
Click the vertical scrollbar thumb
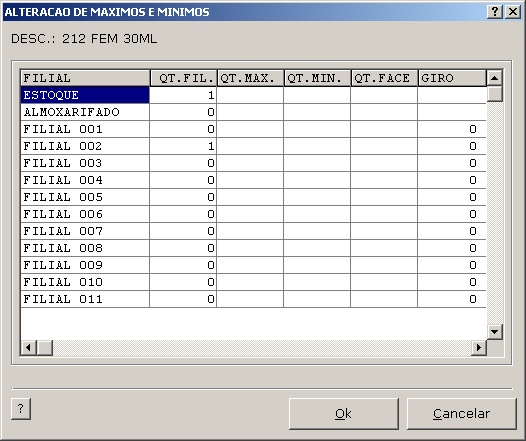494,94
